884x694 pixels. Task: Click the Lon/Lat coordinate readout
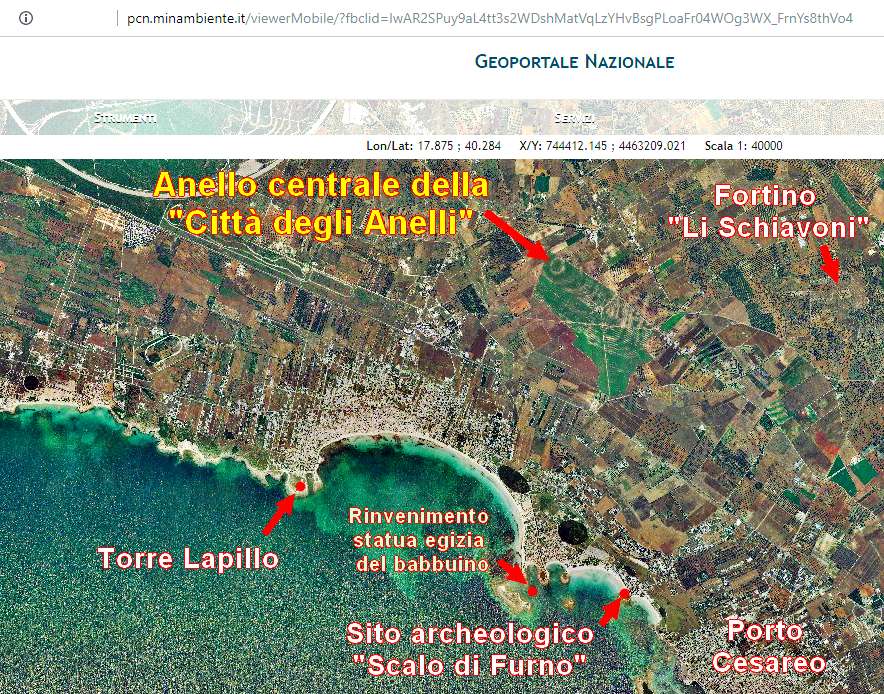click(x=433, y=146)
